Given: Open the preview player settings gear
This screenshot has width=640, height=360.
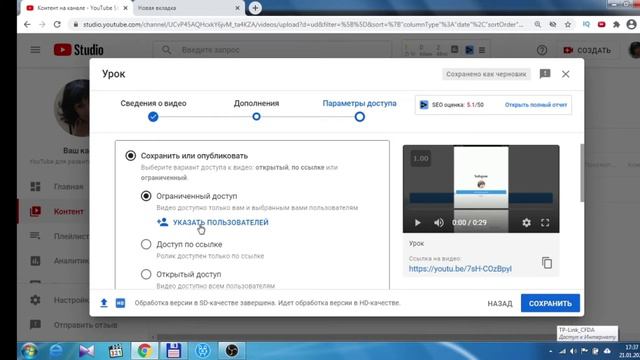Looking at the screenshot, I should point(527,223).
